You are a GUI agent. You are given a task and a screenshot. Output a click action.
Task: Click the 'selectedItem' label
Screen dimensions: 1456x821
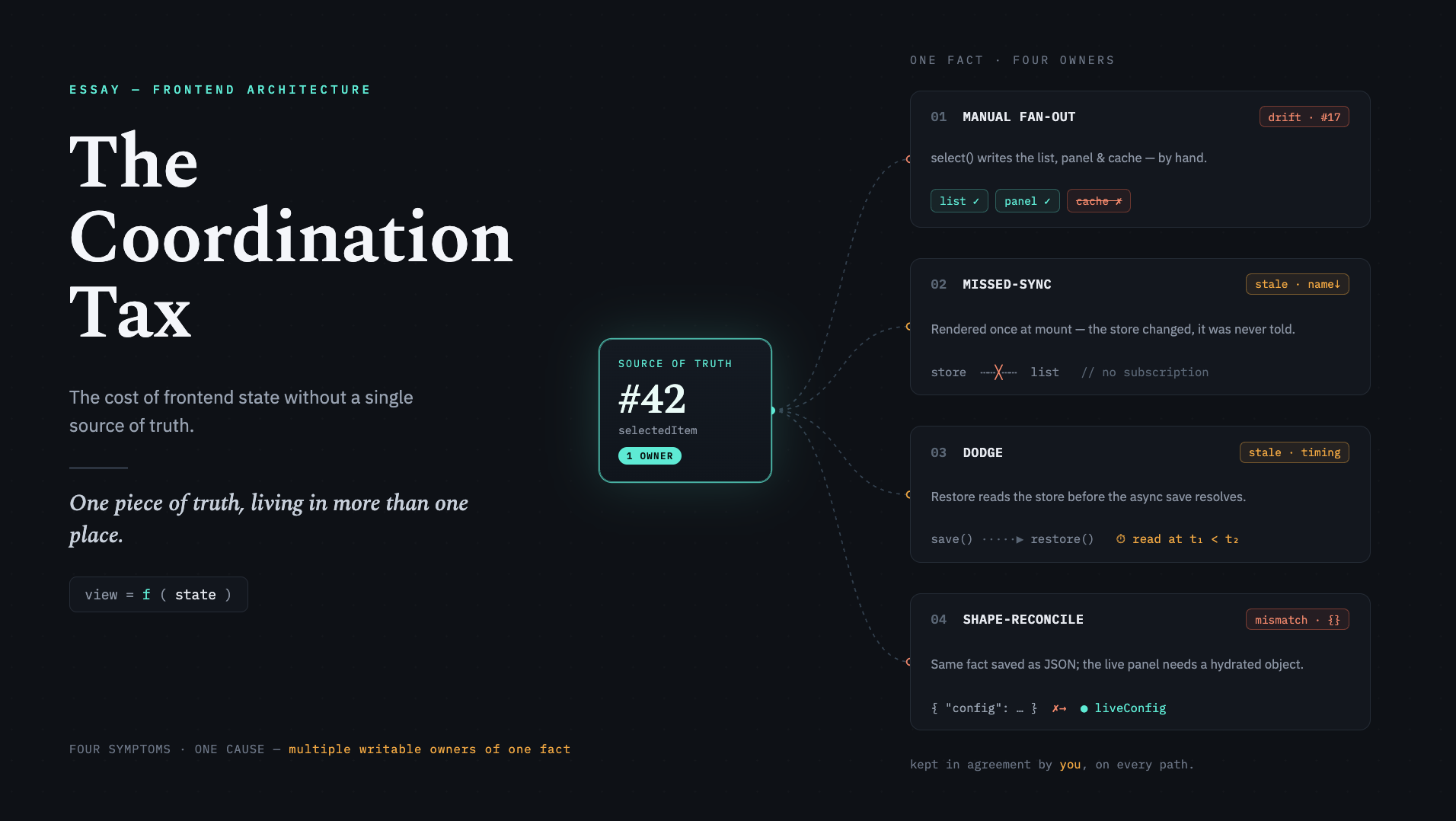[658, 430]
